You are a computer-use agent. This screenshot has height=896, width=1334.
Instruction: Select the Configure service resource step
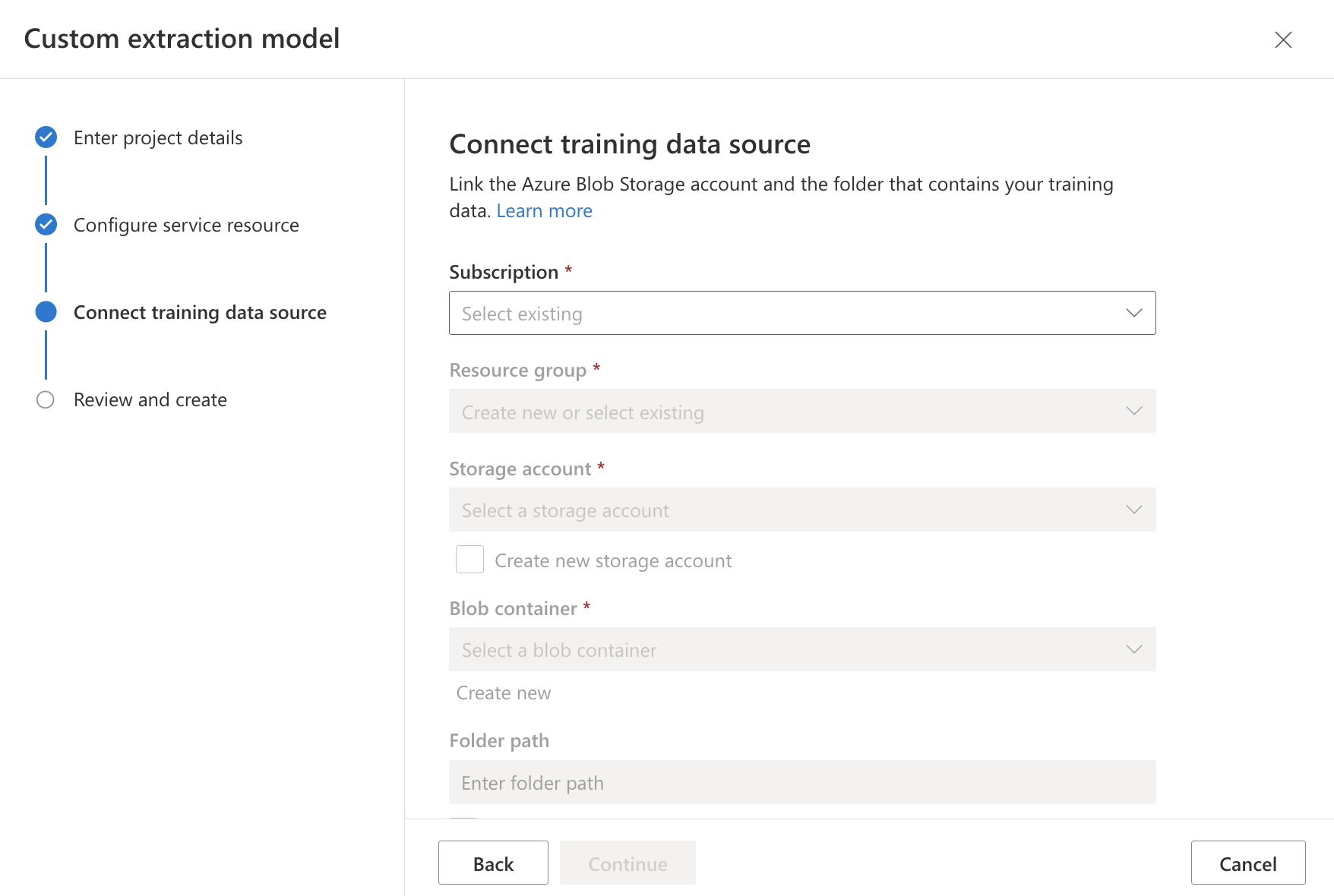click(186, 226)
